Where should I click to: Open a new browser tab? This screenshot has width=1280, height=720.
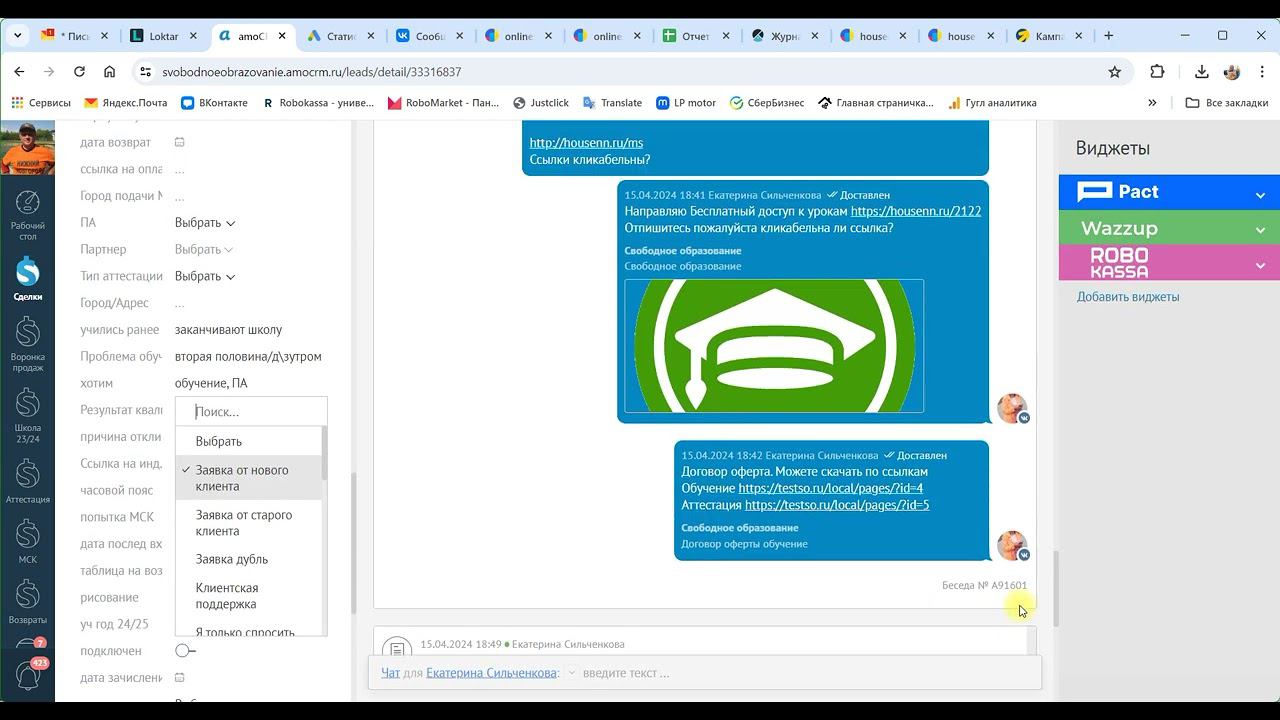(1108, 36)
